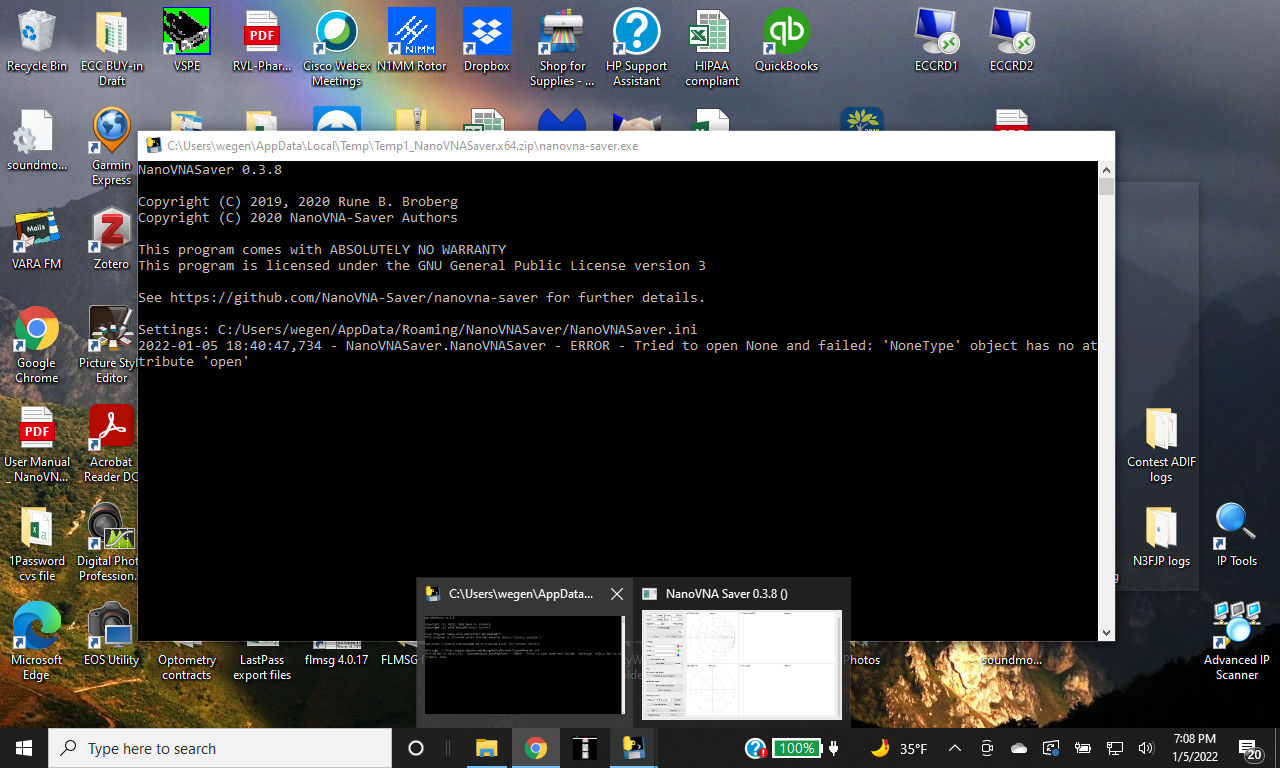
Task: Launch Acrobat Reader DC shortcut
Action: 112,444
